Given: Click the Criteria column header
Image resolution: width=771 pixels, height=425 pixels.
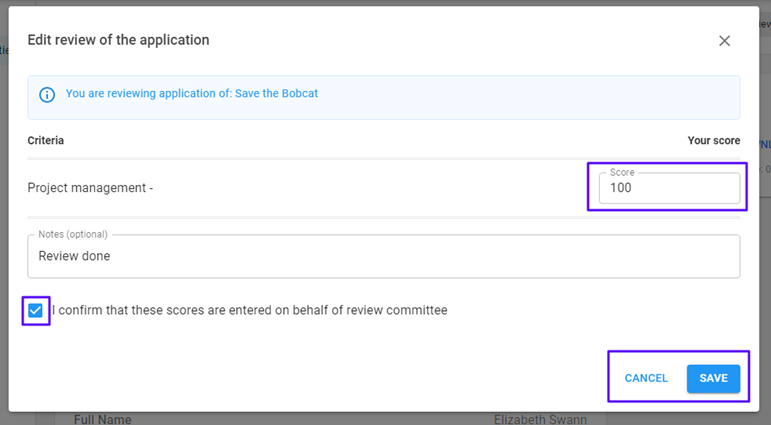Looking at the screenshot, I should pyautogui.click(x=46, y=141).
